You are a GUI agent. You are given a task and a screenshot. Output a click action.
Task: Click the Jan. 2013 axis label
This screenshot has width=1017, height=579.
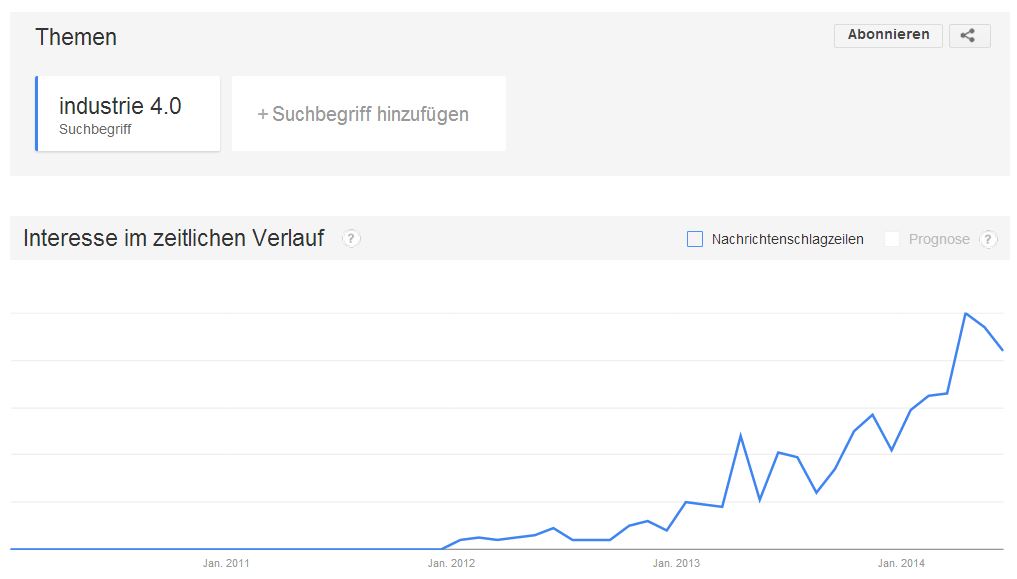[x=676, y=563]
